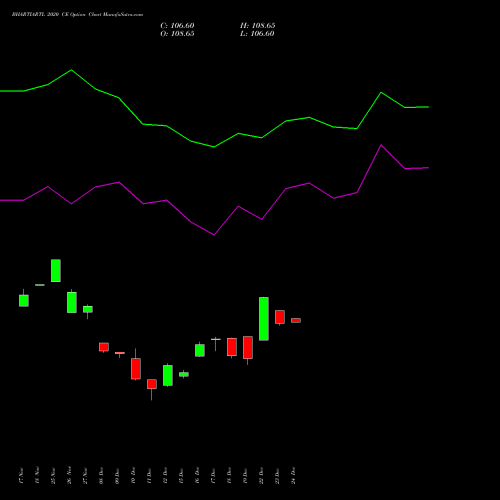The height and width of the screenshot is (500, 500).
Task: Click the open value O: 108.65
Action: [177, 34]
